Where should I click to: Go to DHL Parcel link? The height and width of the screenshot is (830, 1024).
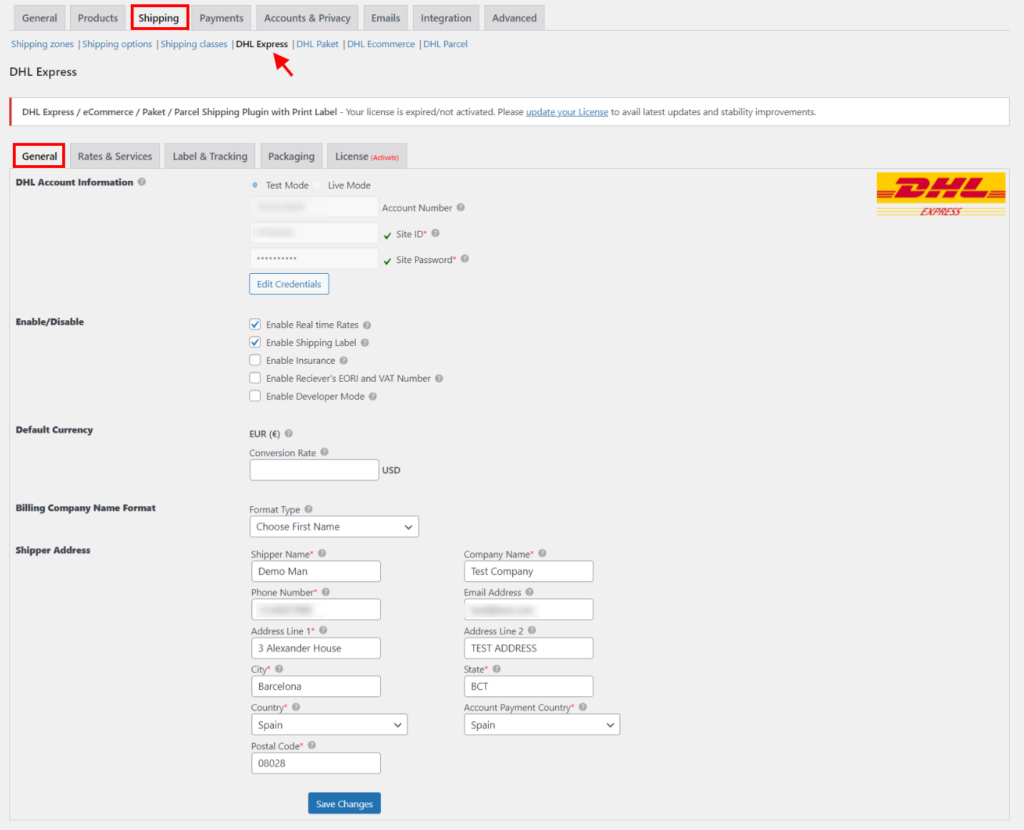click(445, 44)
